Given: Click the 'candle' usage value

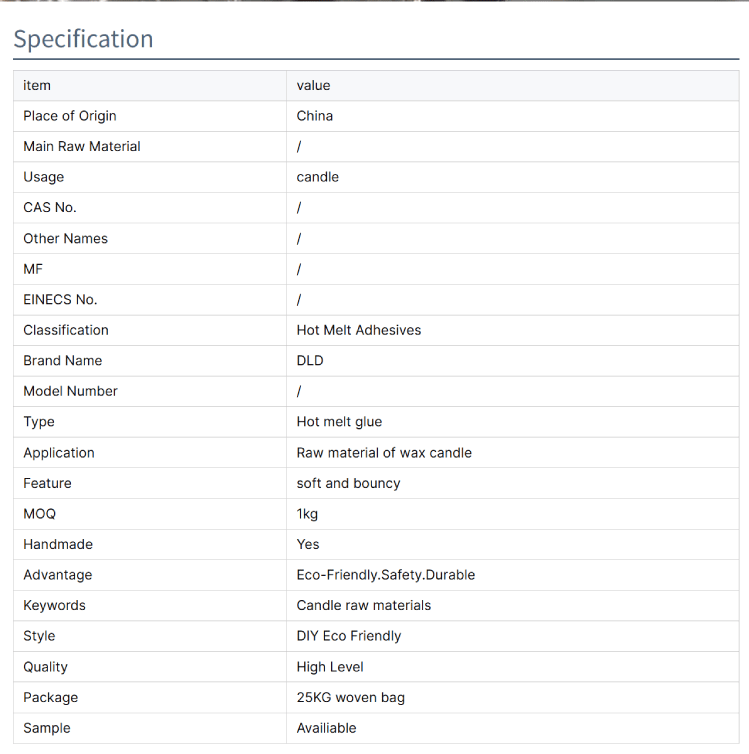Looking at the screenshot, I should click(318, 177).
